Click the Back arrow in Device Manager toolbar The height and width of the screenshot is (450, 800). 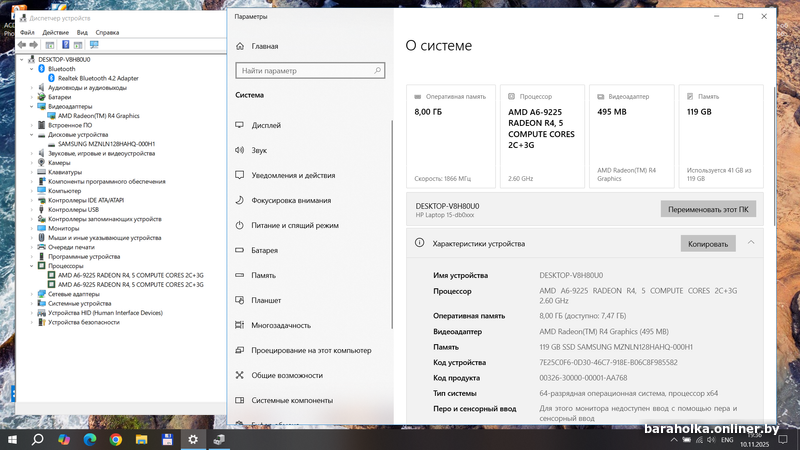(23, 45)
